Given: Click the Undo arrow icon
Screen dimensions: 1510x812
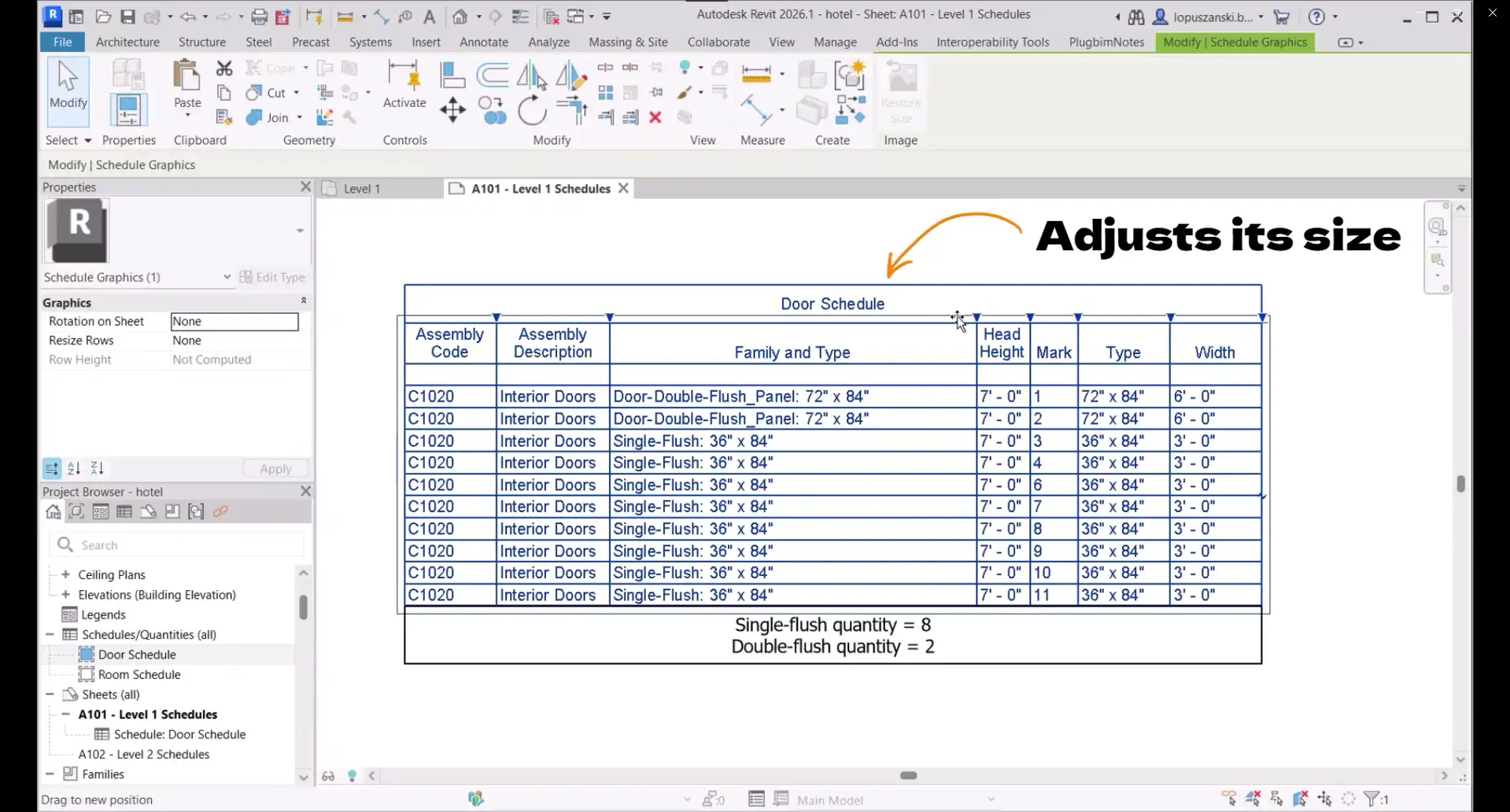Looking at the screenshot, I should click(187, 17).
